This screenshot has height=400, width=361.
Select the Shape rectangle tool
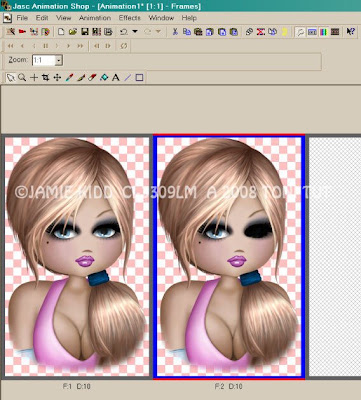pos(139,78)
